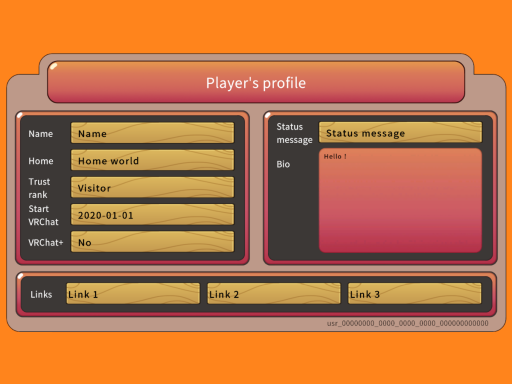Click the "Status message" left label
The width and height of the screenshot is (512, 384).
(x=294, y=133)
